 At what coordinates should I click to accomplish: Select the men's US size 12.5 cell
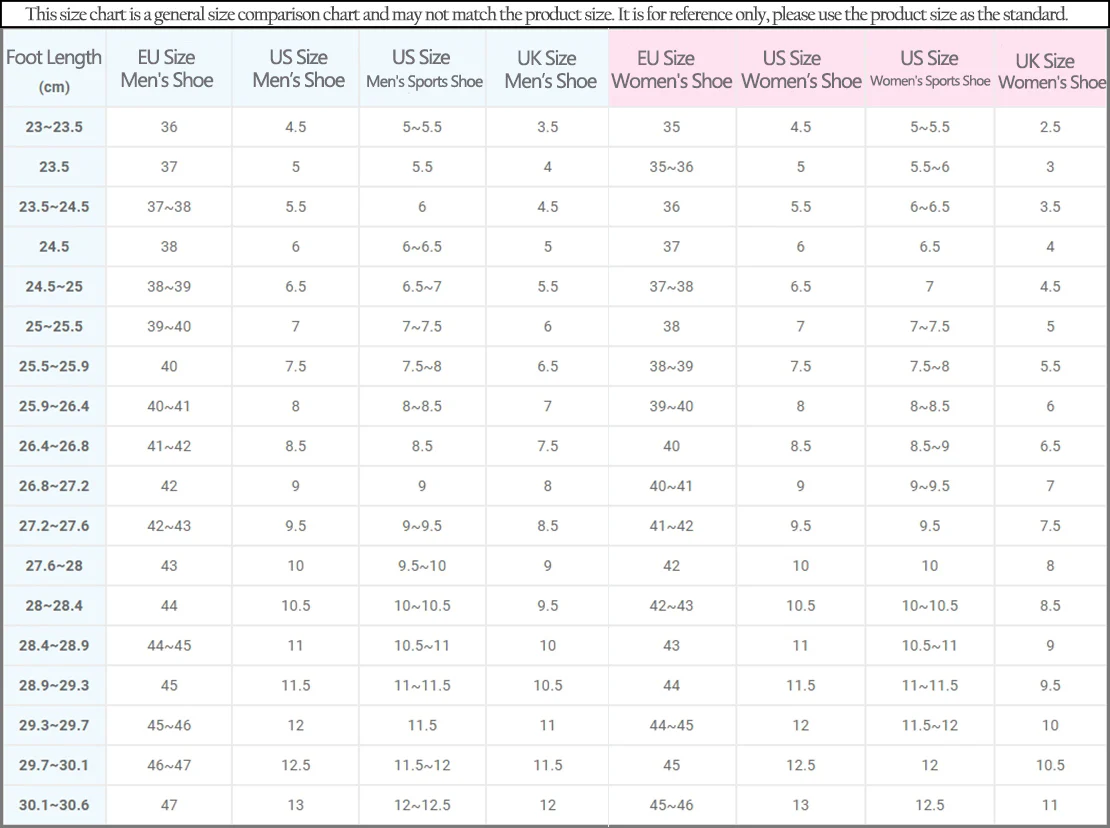pos(296,765)
